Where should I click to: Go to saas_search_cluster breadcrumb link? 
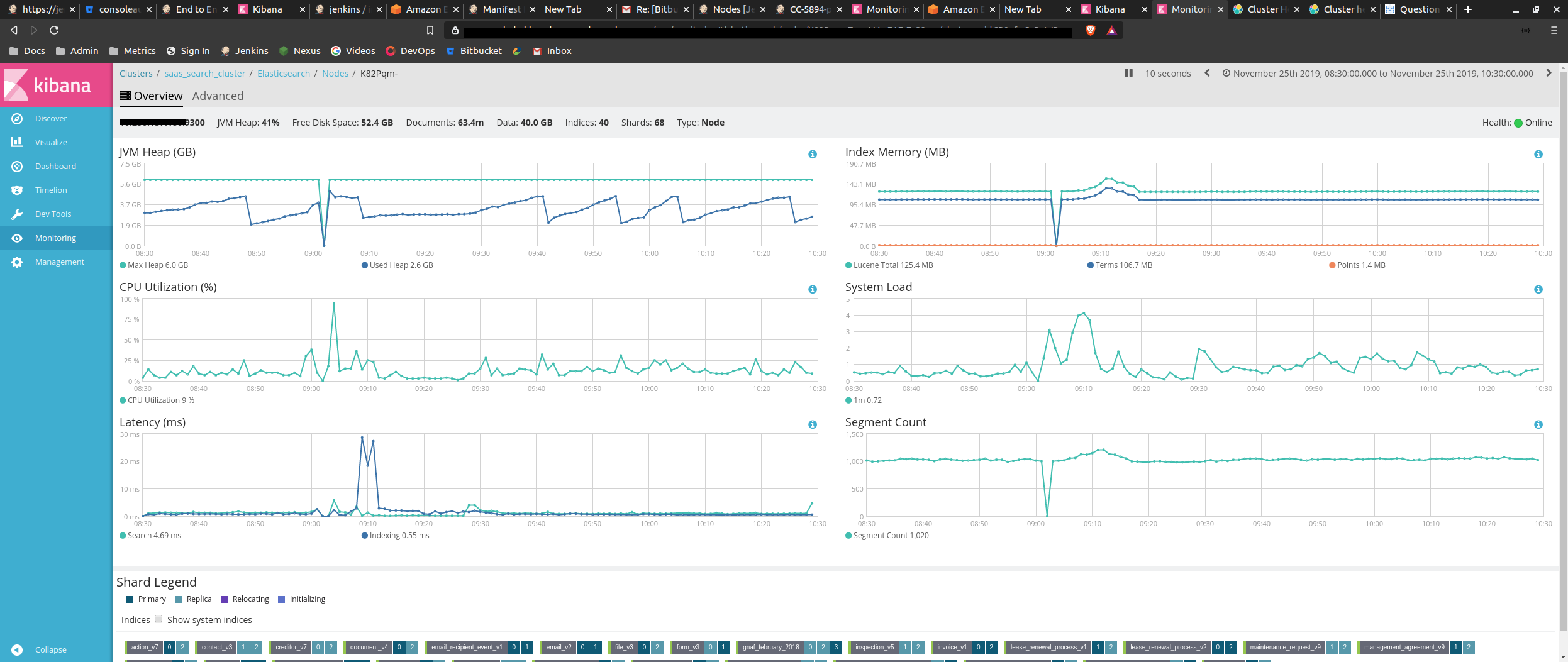pyautogui.click(x=204, y=74)
